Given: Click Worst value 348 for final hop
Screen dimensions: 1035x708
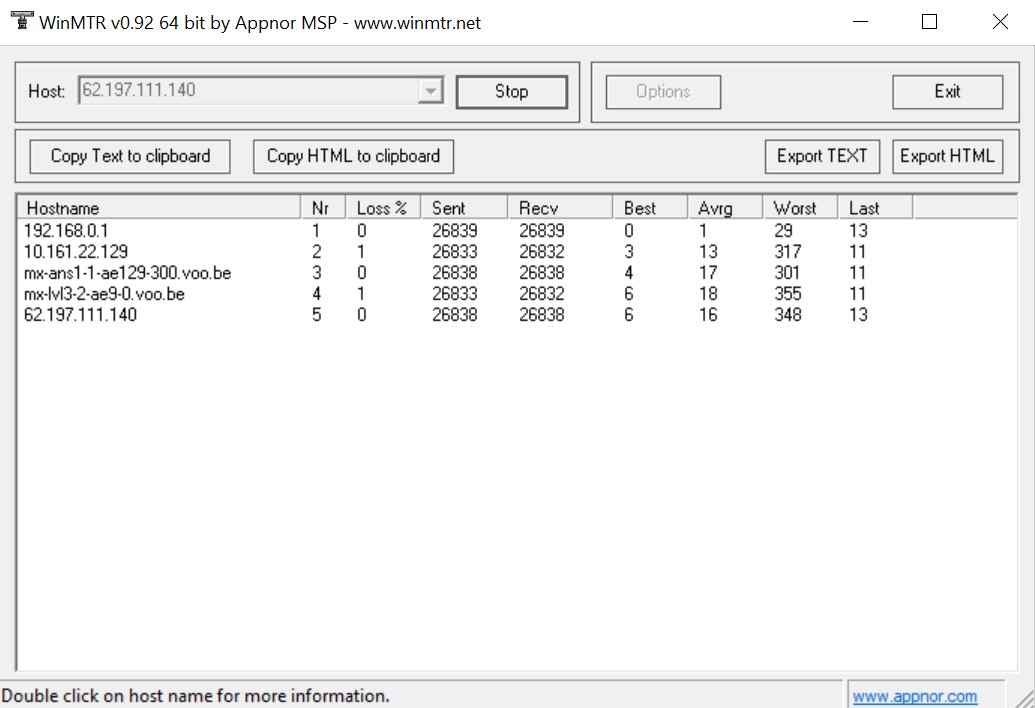Looking at the screenshot, I should coord(787,315).
